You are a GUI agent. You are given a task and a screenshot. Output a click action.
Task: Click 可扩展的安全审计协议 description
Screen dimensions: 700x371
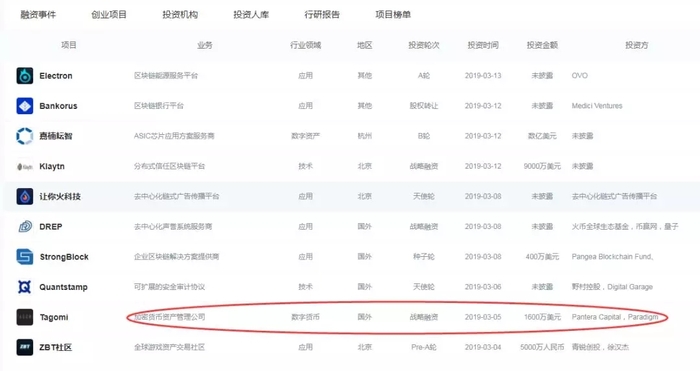click(x=169, y=287)
